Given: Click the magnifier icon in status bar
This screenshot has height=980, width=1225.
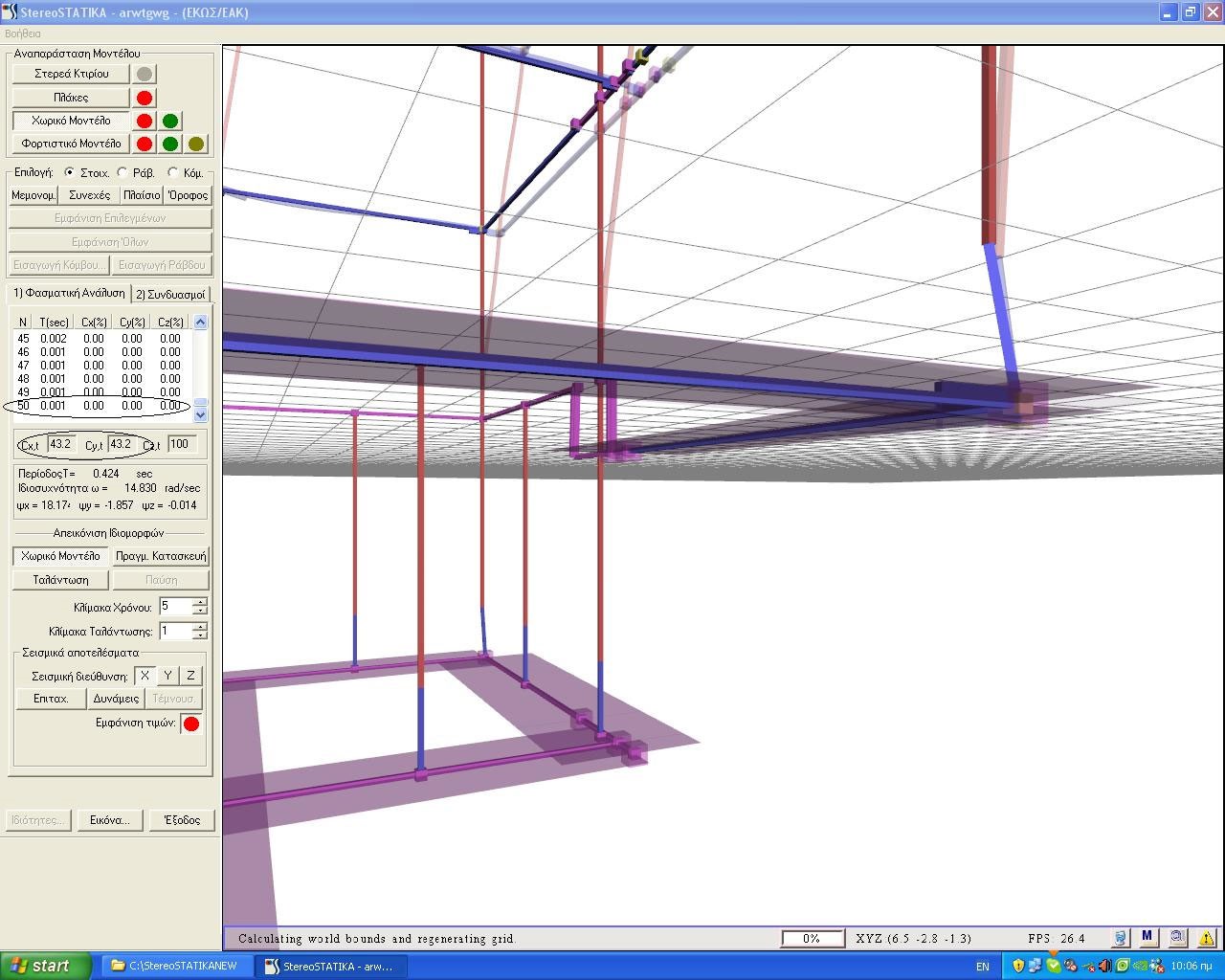Looking at the screenshot, I should 1177,938.
